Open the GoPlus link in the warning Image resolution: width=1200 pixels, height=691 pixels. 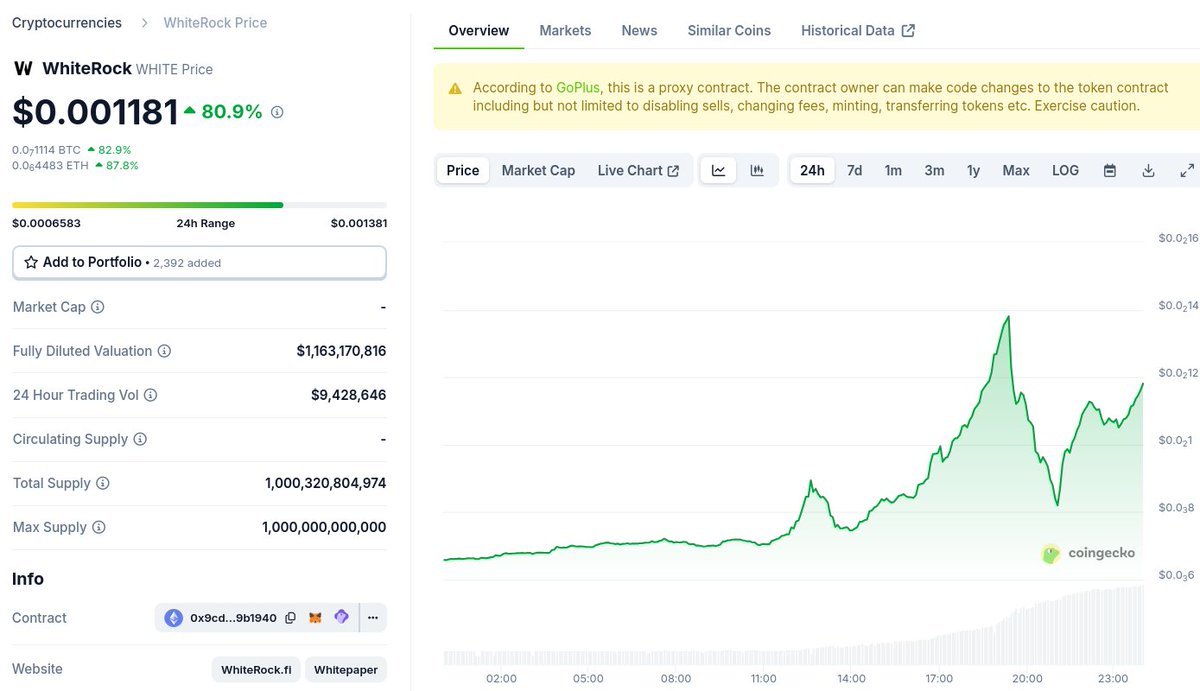(578, 88)
